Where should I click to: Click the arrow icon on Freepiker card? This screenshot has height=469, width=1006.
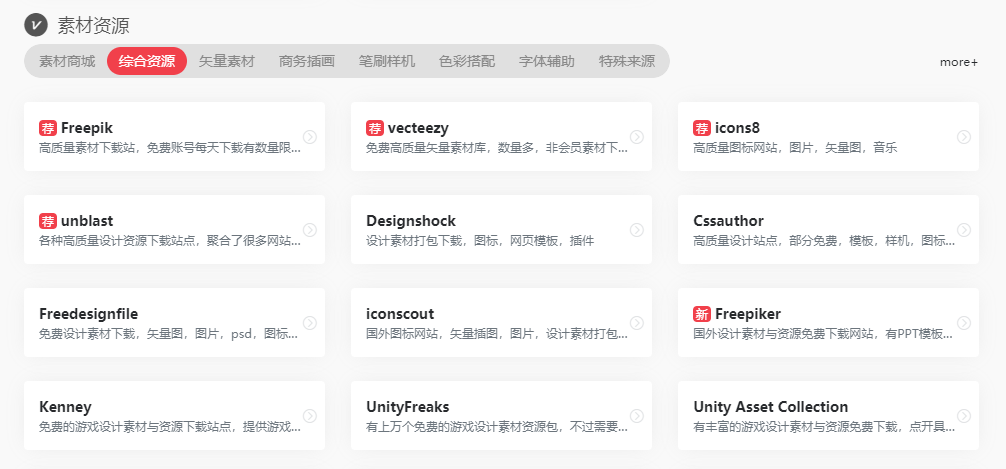tap(964, 323)
